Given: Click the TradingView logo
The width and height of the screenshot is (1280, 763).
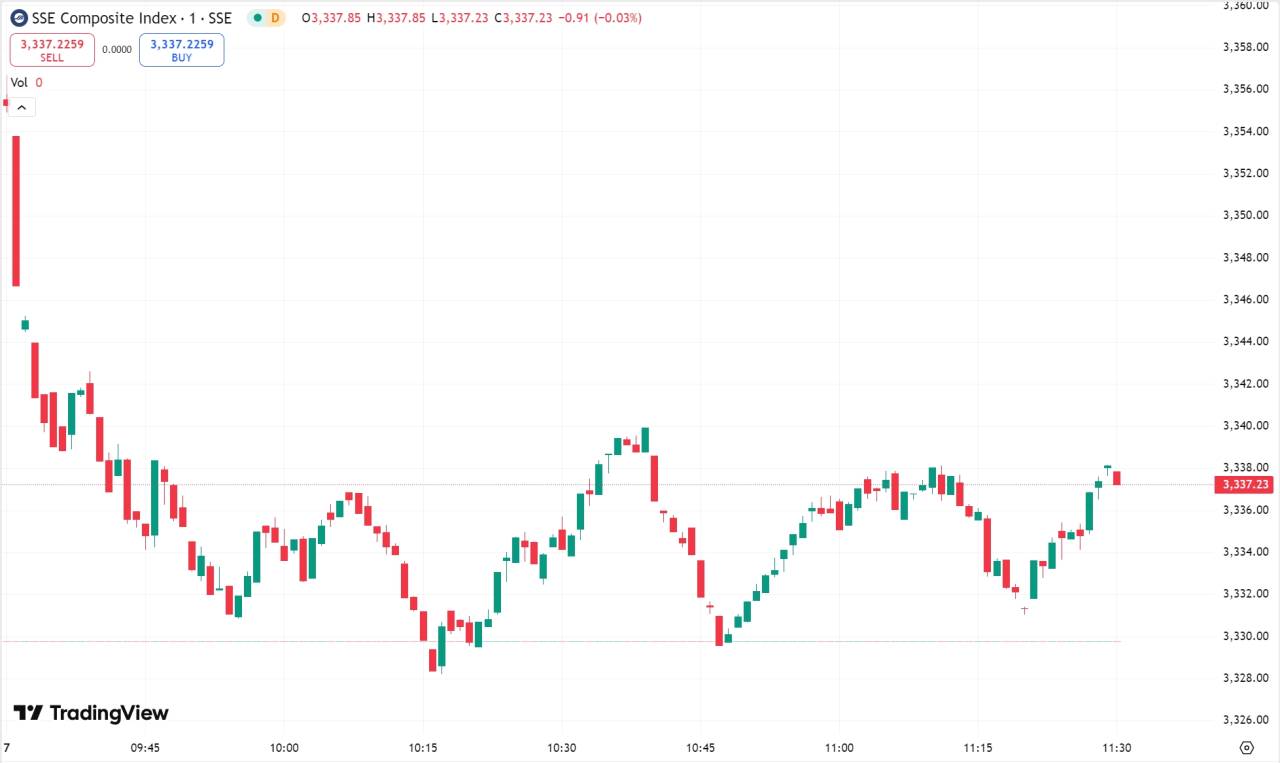Looking at the screenshot, I should pos(91,713).
